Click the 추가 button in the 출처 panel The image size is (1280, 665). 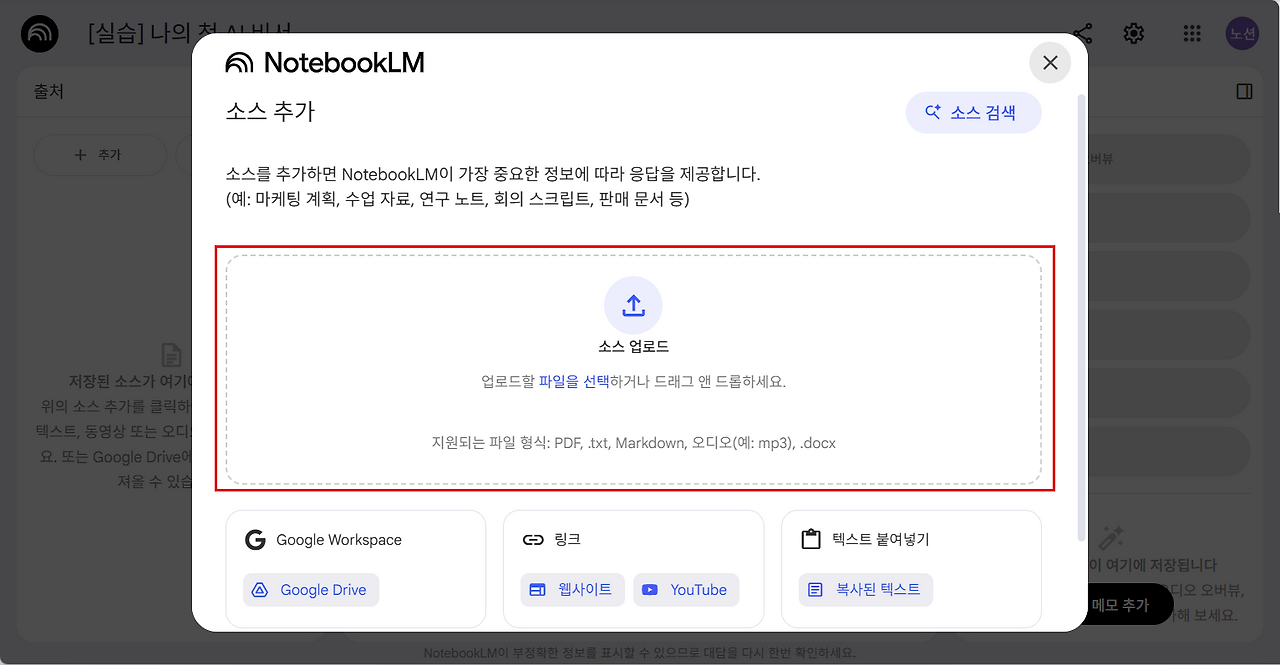100,155
